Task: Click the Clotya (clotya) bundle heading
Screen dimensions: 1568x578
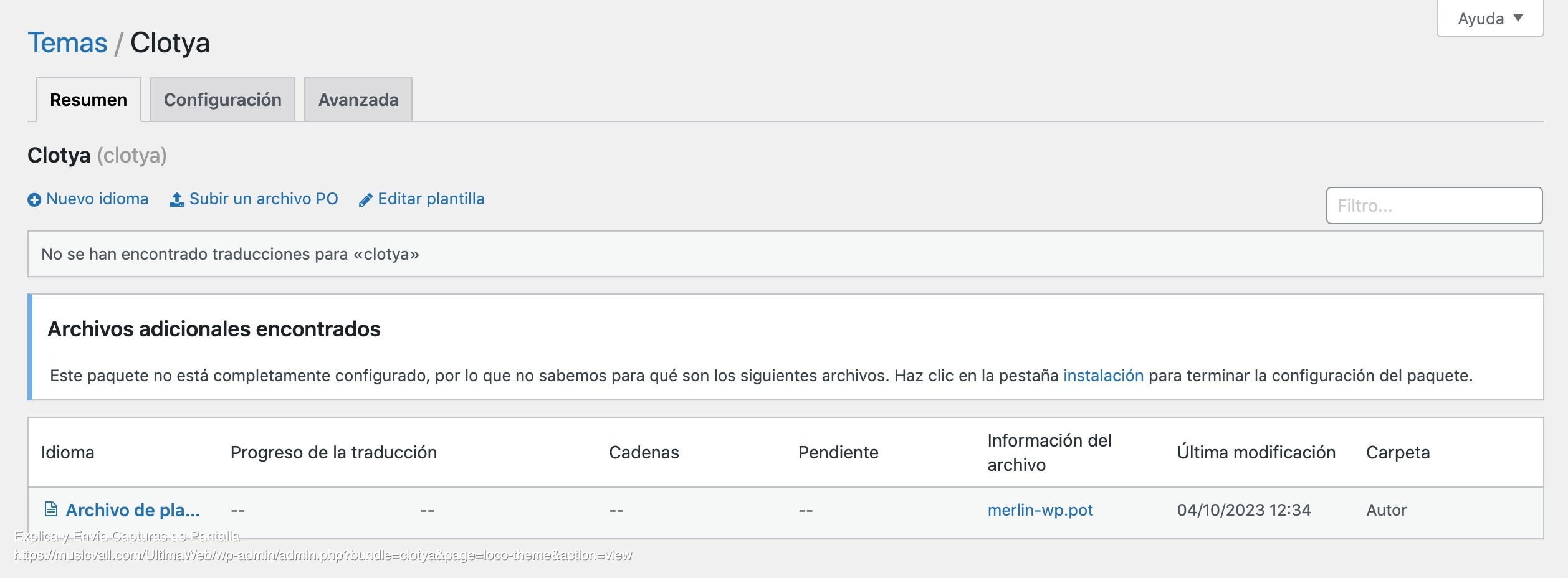Action: click(x=97, y=155)
